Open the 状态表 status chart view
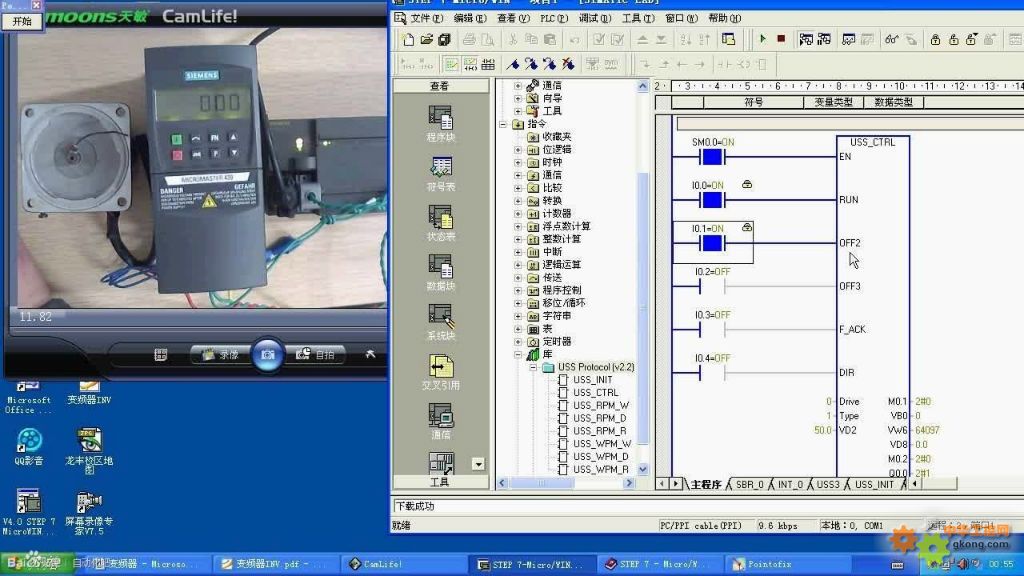1024x576 pixels. coord(441,223)
